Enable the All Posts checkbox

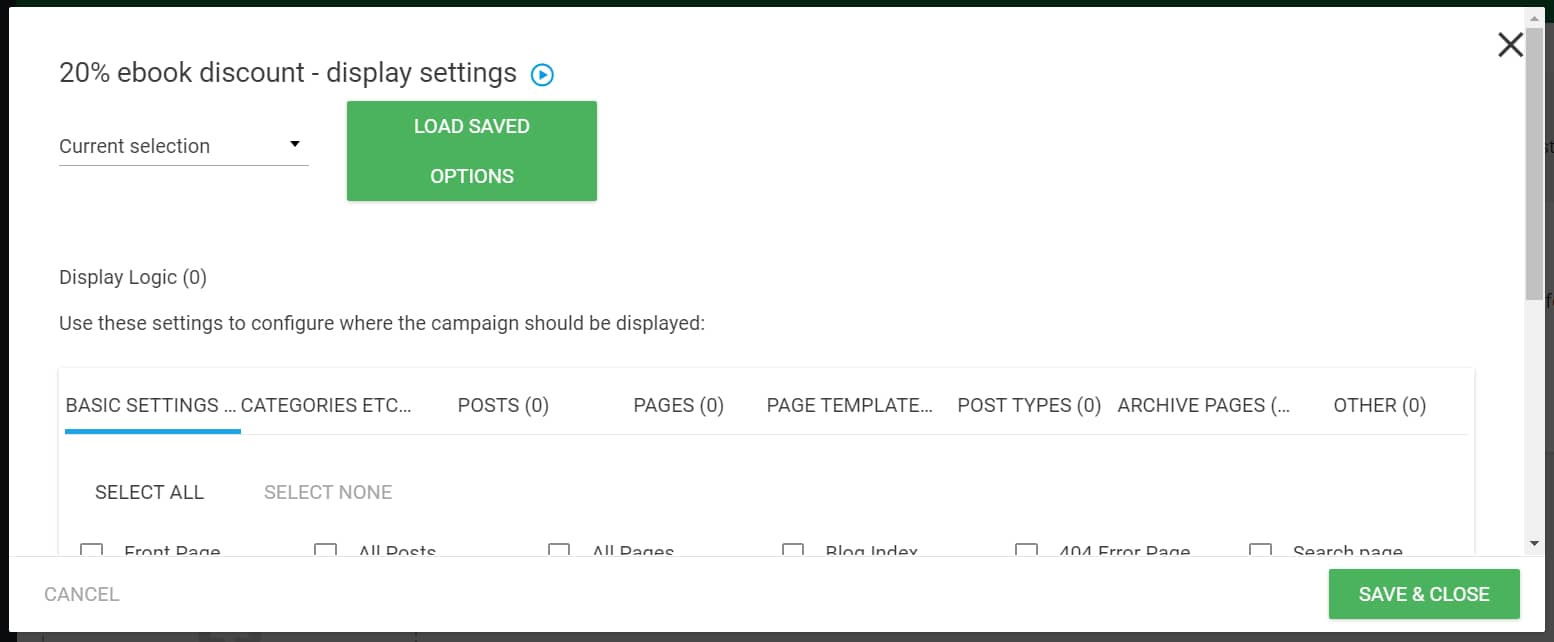click(x=325, y=550)
